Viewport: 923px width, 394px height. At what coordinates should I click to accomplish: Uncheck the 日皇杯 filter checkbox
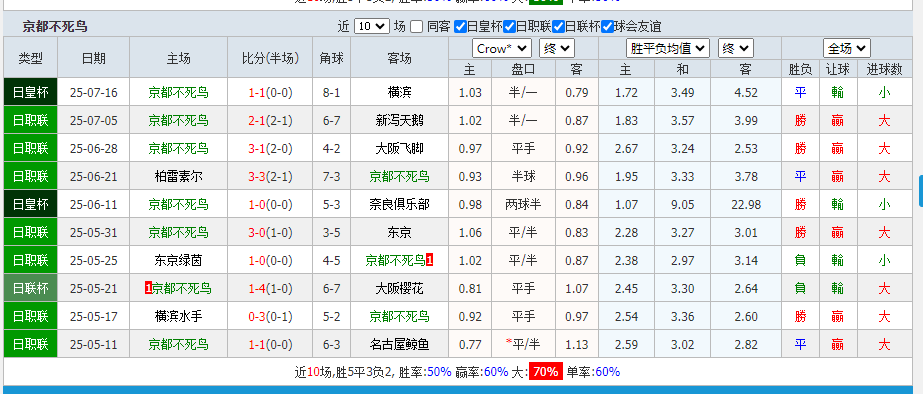click(460, 27)
